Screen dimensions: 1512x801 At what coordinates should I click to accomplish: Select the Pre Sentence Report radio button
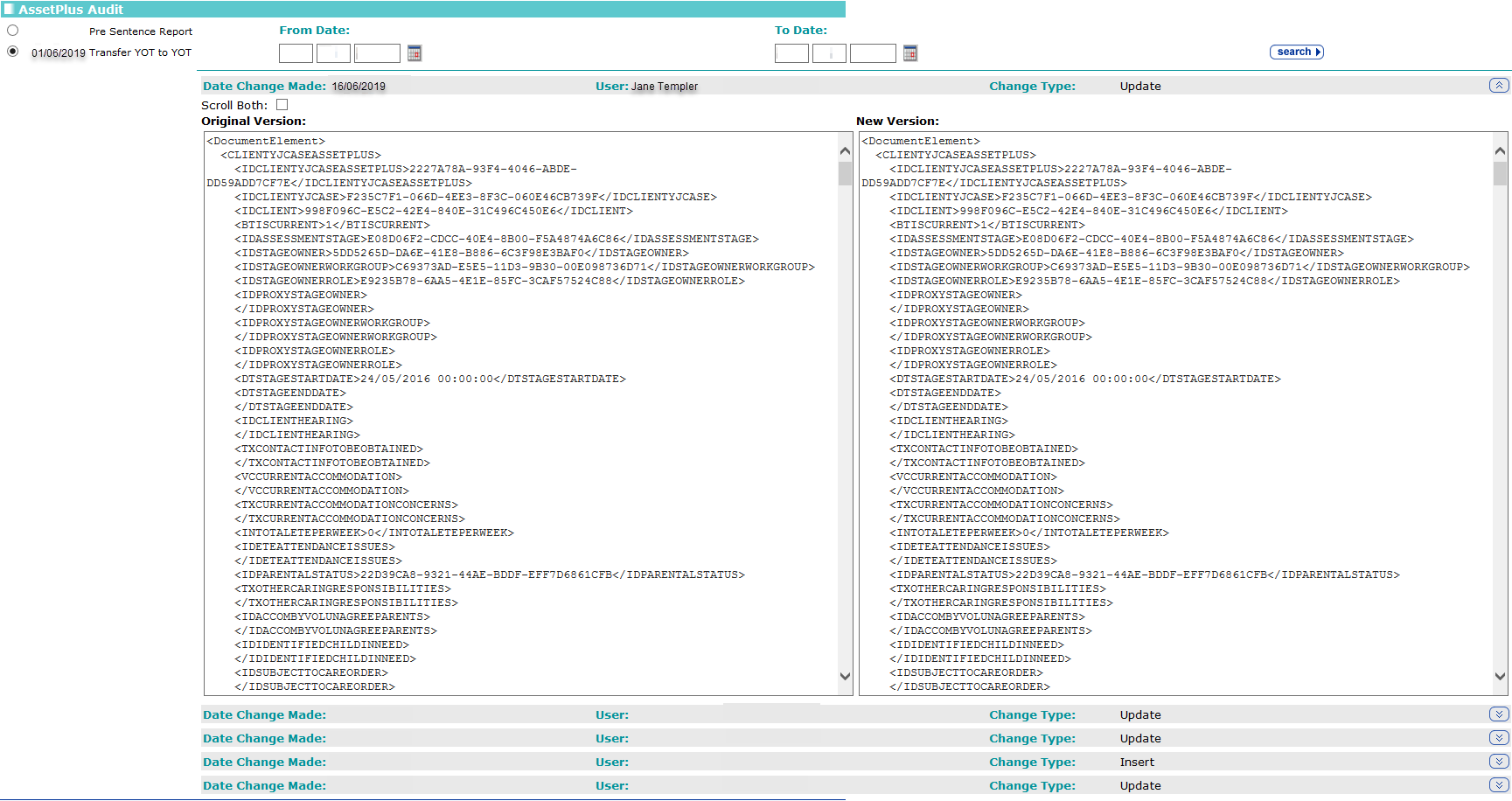(12, 31)
